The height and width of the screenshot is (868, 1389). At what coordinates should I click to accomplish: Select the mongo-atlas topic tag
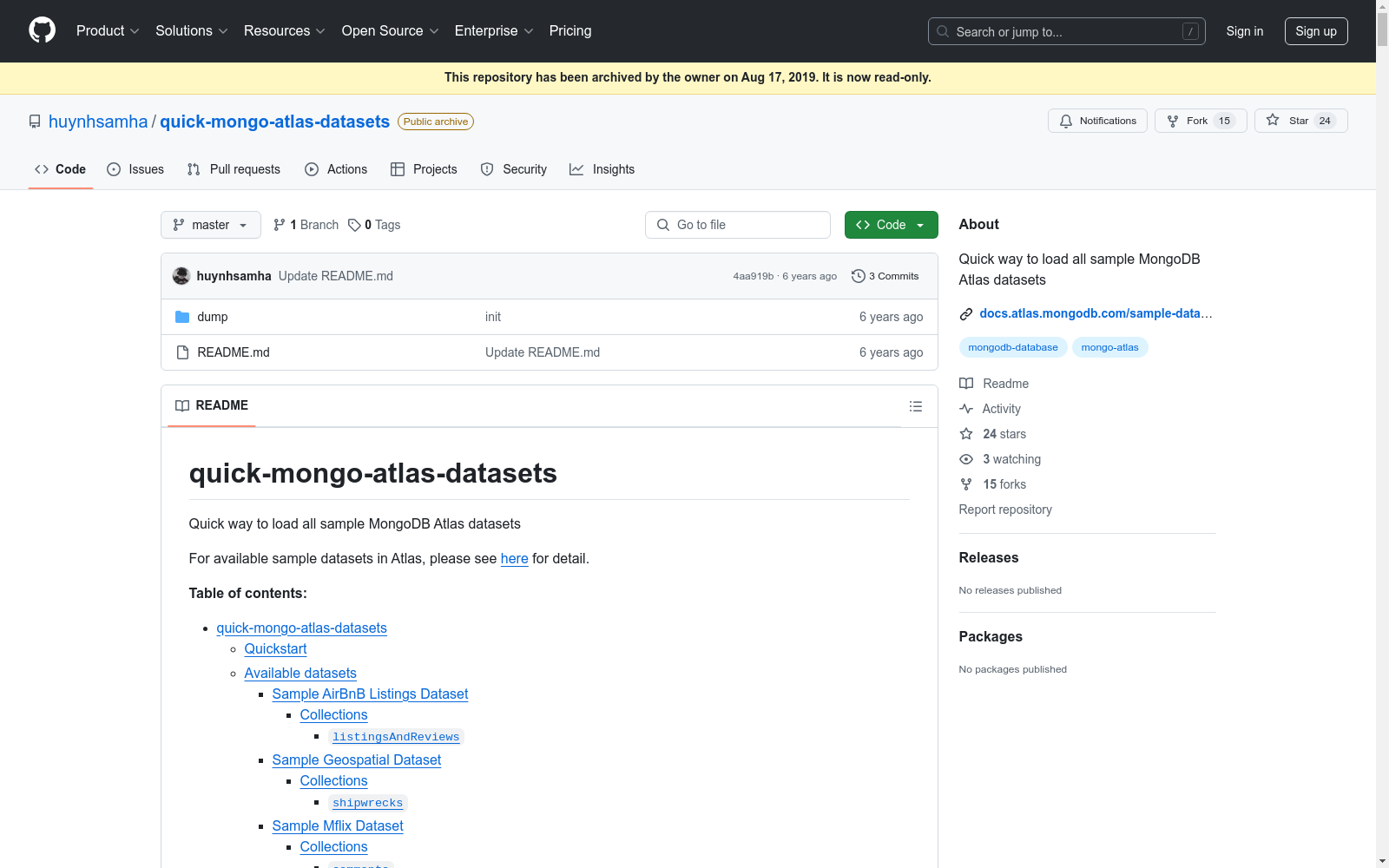coord(1109,347)
